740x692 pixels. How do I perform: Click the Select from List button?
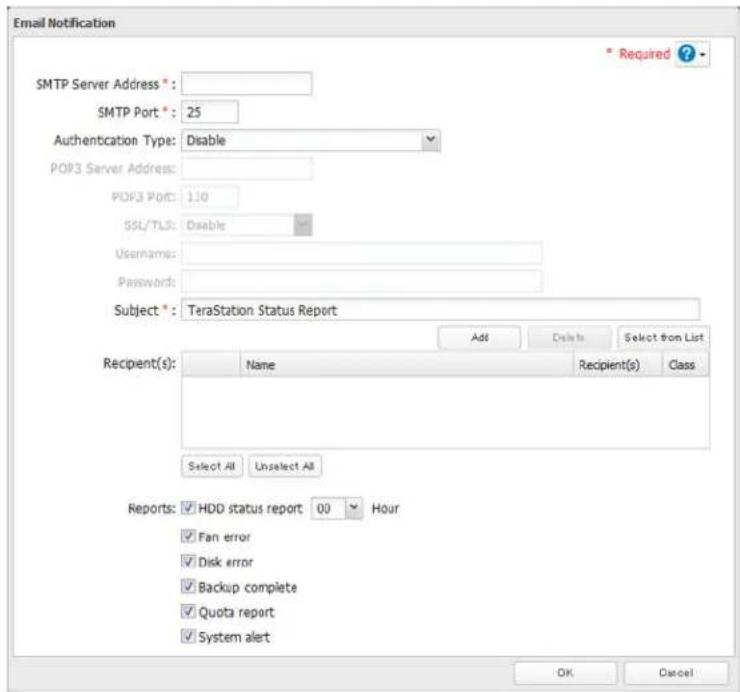(x=664, y=338)
